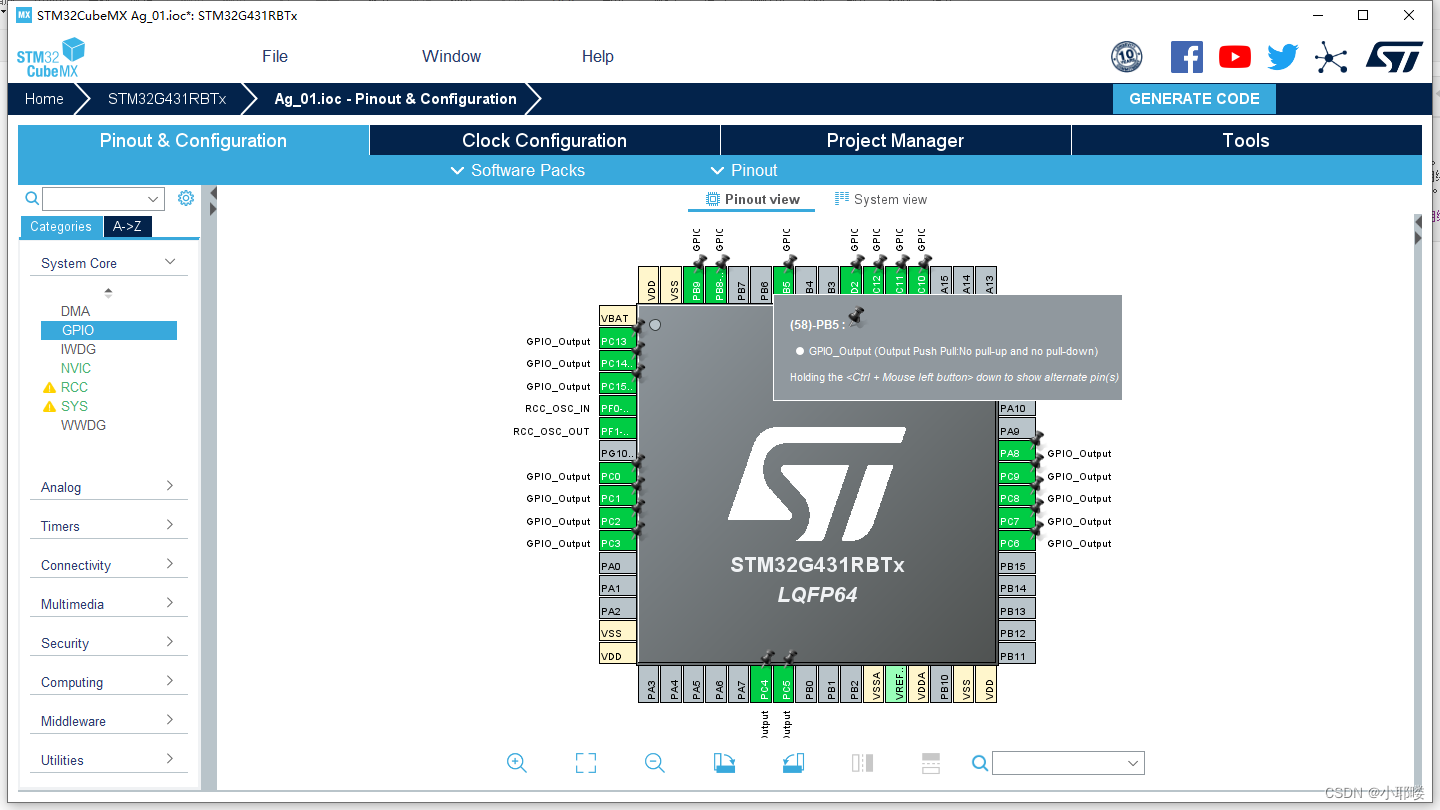
Task: Click the GENERATE CODE button
Action: [x=1194, y=98]
